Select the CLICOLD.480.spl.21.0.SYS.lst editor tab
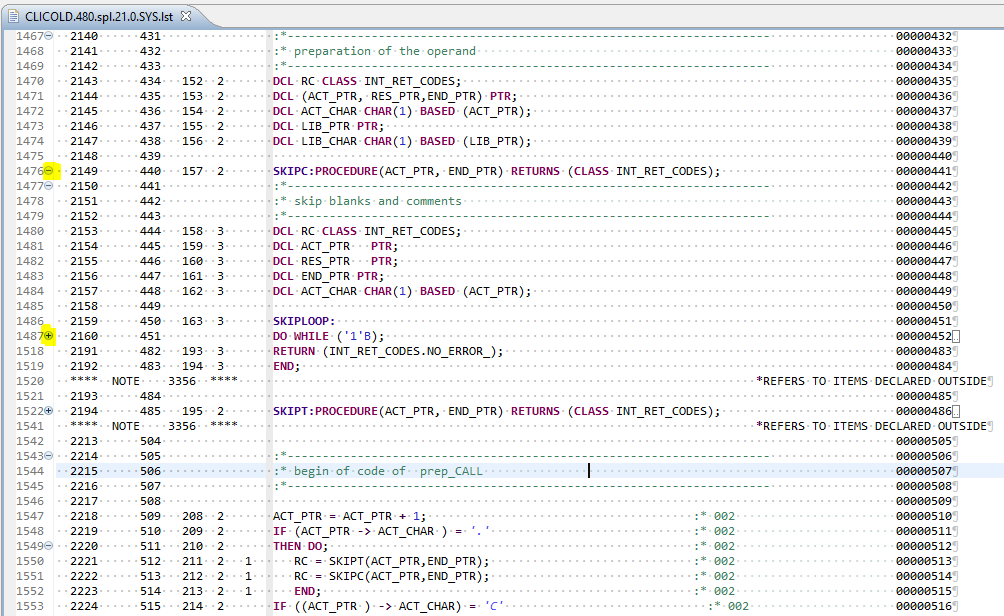The image size is (1004, 616). click(100, 15)
